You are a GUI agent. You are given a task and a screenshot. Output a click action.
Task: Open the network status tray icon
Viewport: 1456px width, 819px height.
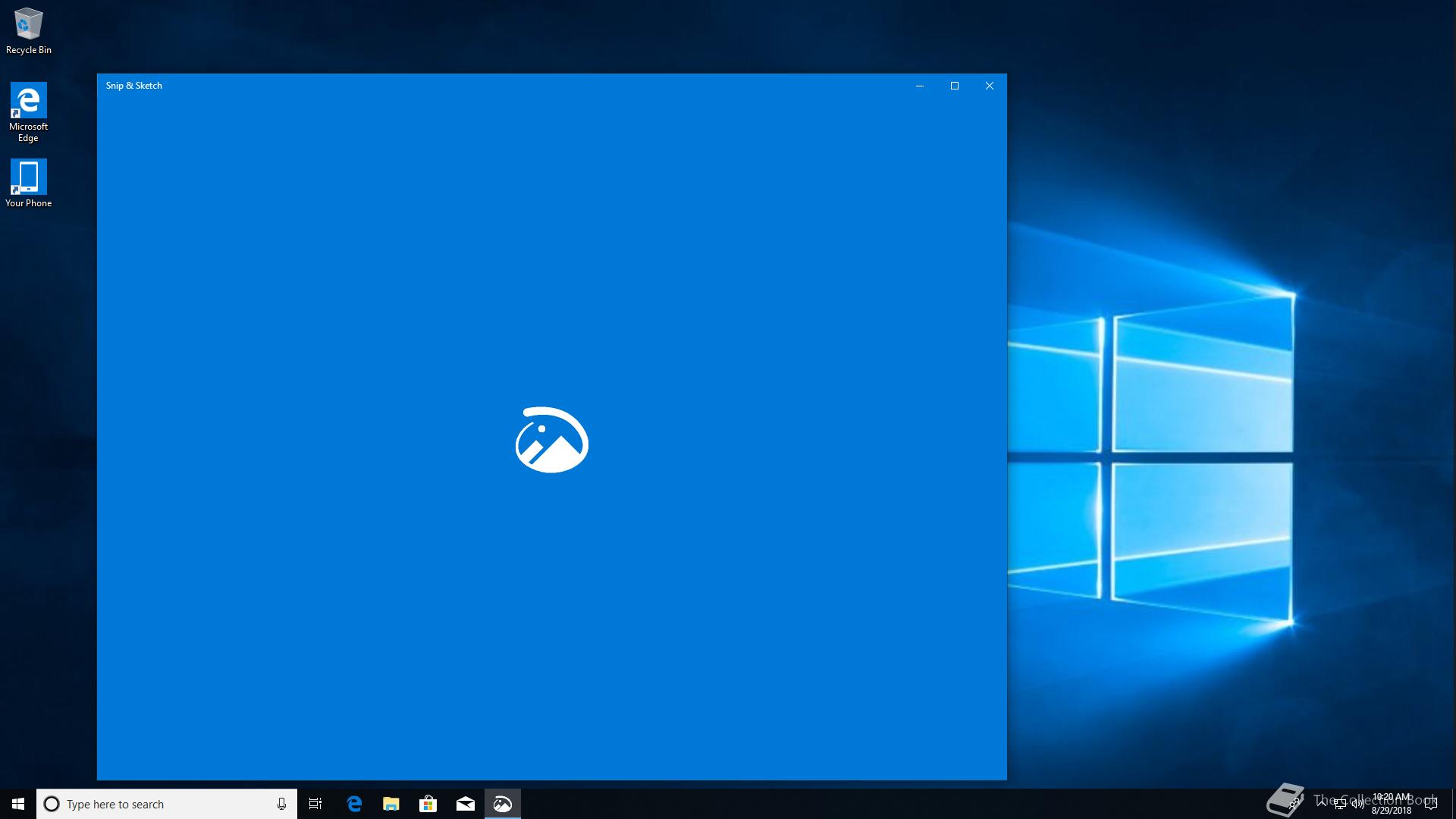(1340, 804)
